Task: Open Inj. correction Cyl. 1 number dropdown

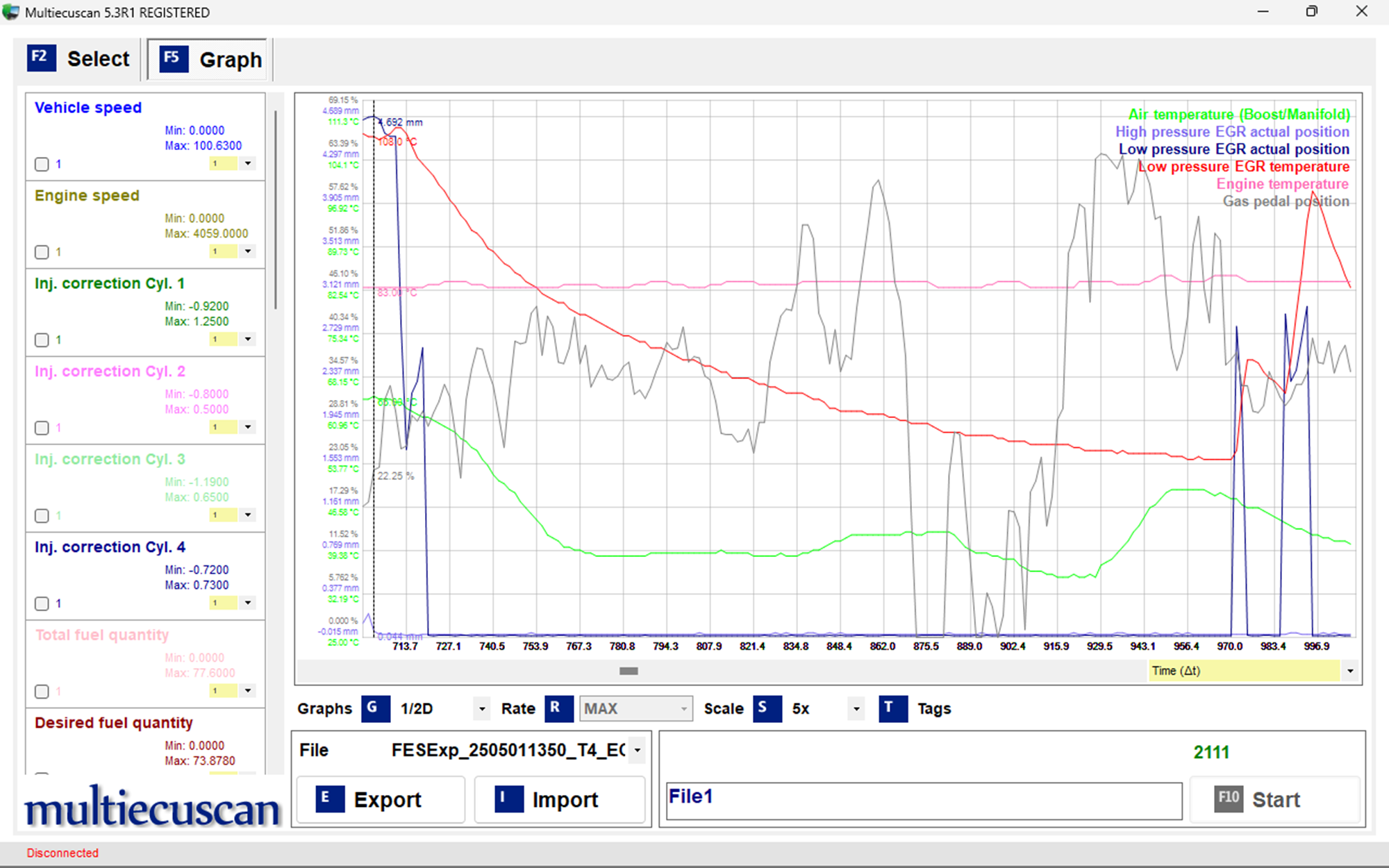Action: tap(248, 340)
